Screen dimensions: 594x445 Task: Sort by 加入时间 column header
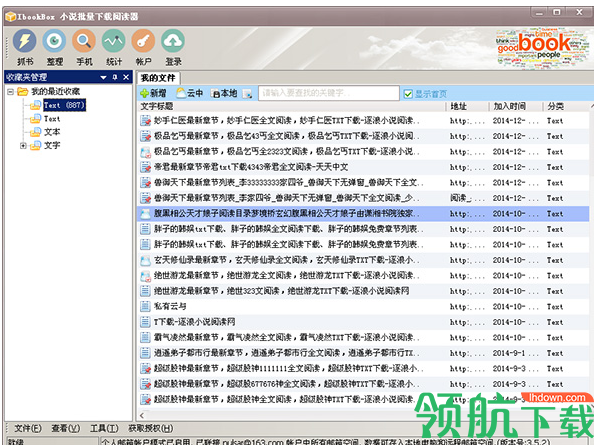pyautogui.click(x=509, y=106)
